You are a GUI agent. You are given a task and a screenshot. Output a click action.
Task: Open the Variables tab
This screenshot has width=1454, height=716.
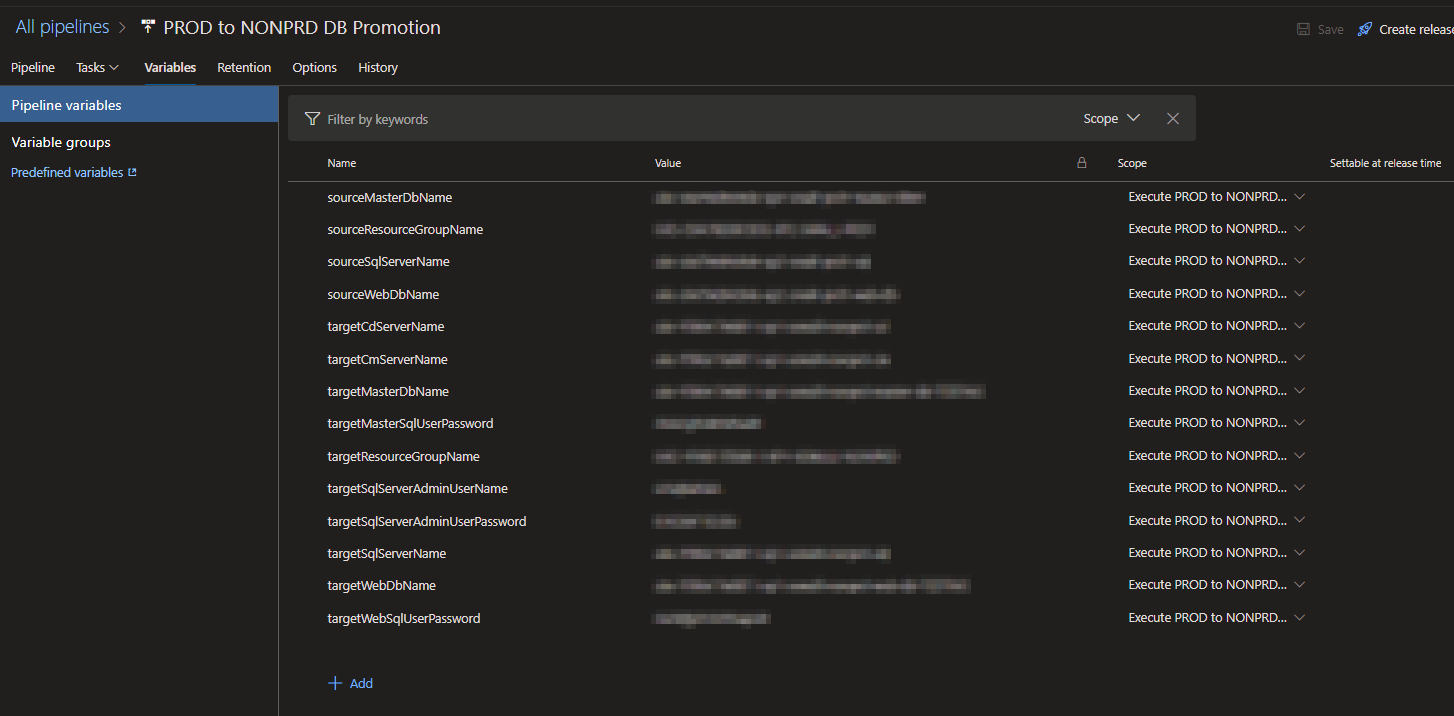(170, 67)
